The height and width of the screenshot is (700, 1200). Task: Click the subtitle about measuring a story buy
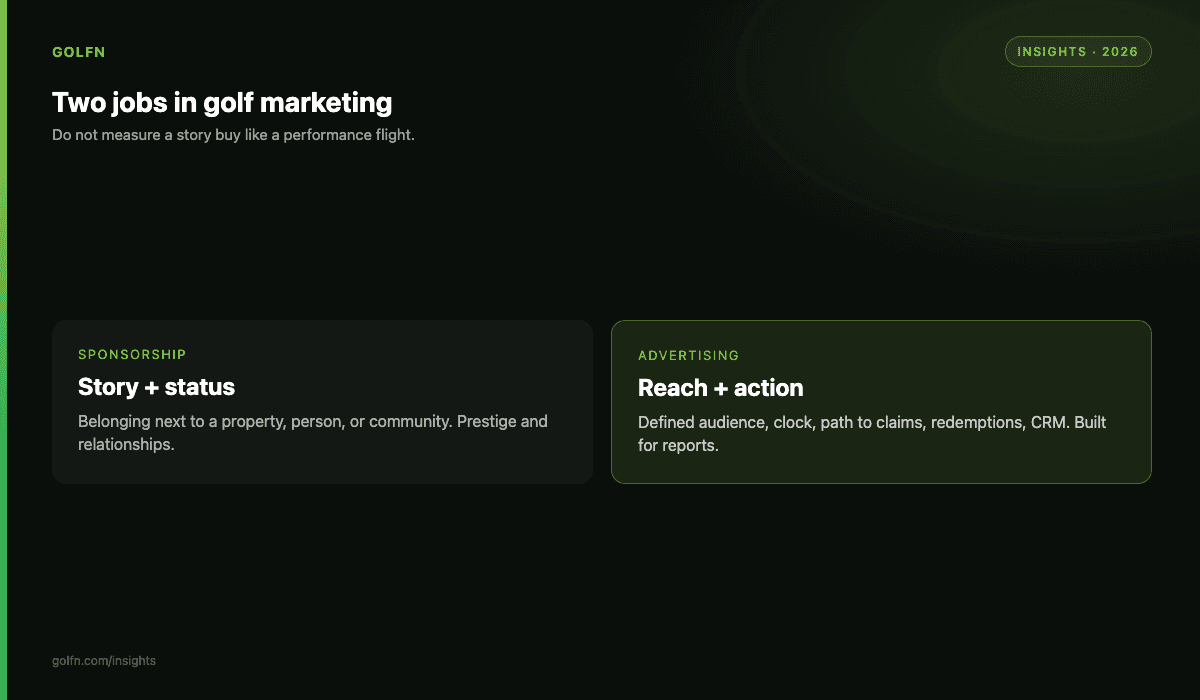pos(233,135)
